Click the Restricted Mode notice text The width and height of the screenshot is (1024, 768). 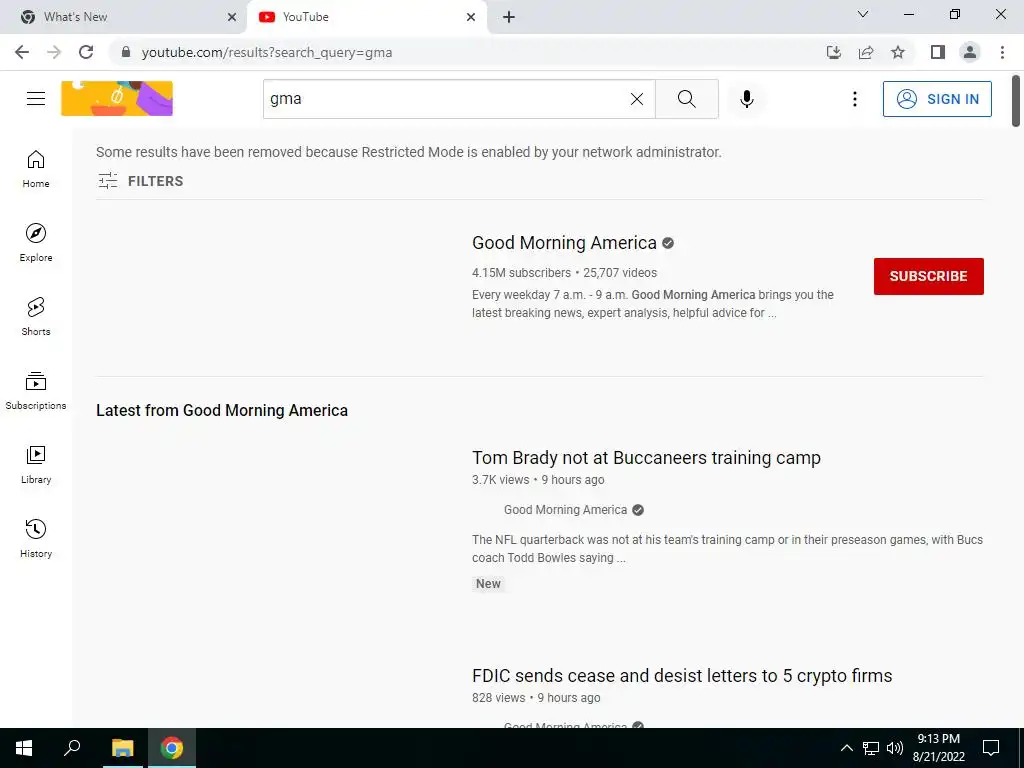tap(409, 152)
